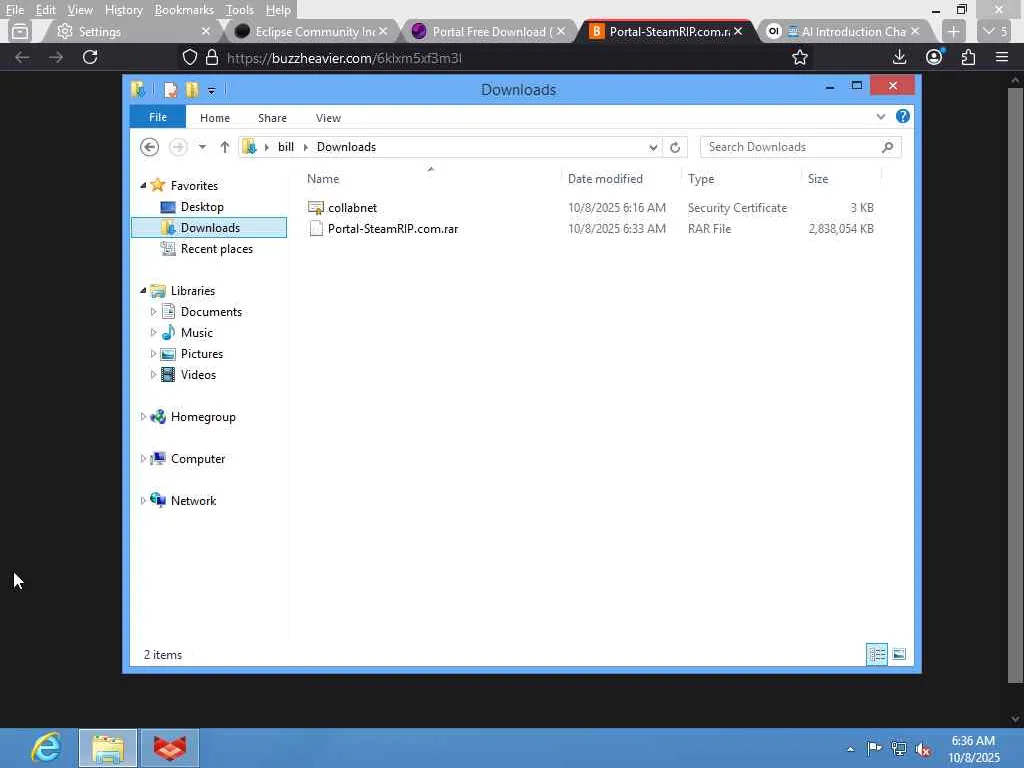The image size is (1024, 768).
Task: Open the address bar history dropdown
Action: pyautogui.click(x=653, y=148)
